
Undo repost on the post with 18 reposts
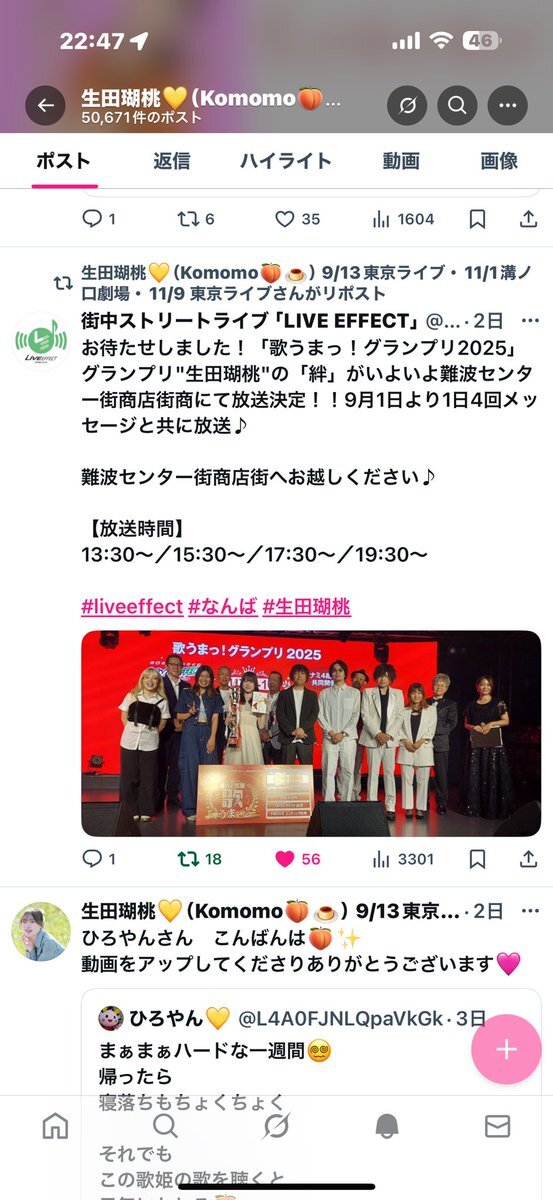200,858
